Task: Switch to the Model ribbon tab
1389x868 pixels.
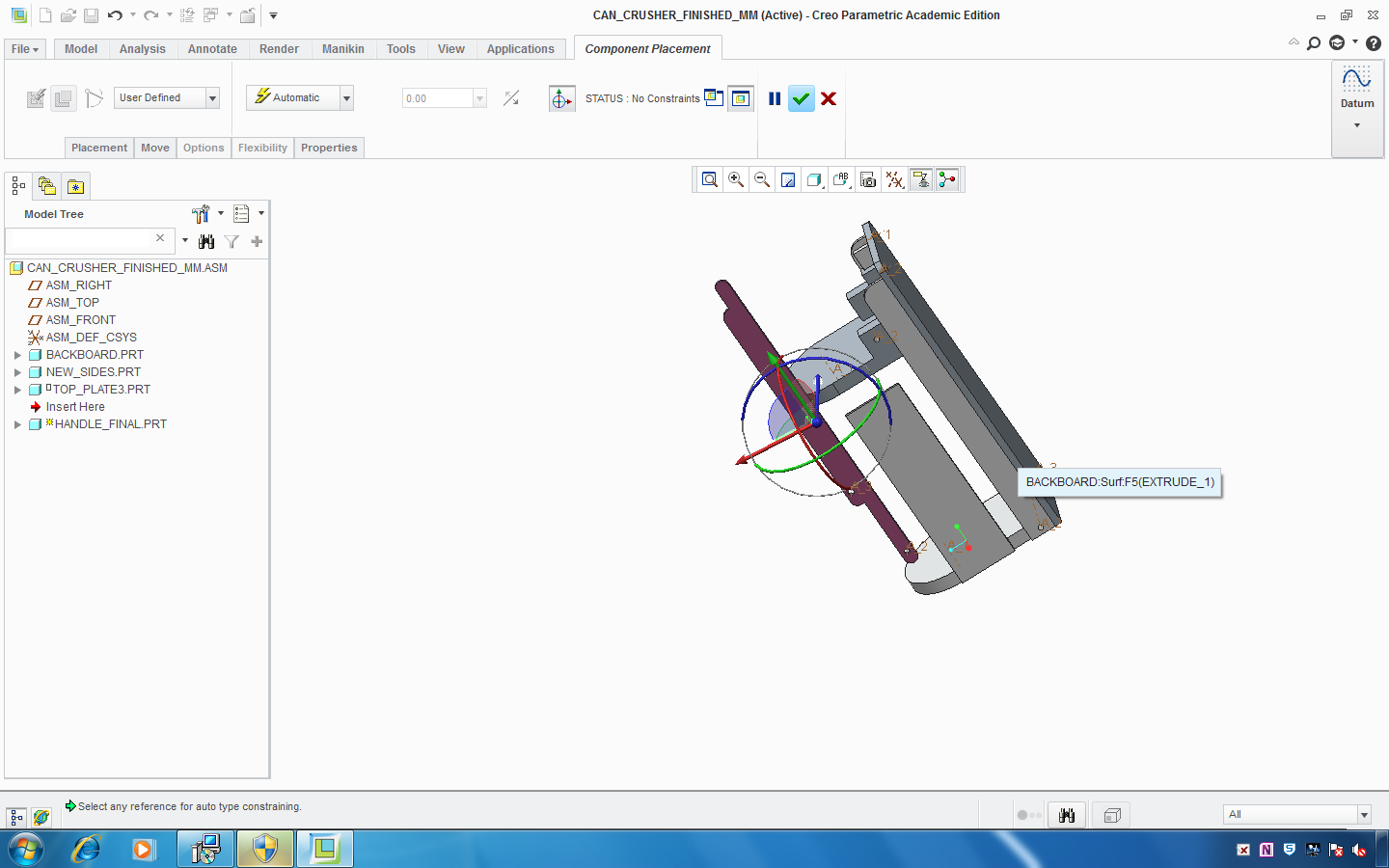Action: click(81, 49)
